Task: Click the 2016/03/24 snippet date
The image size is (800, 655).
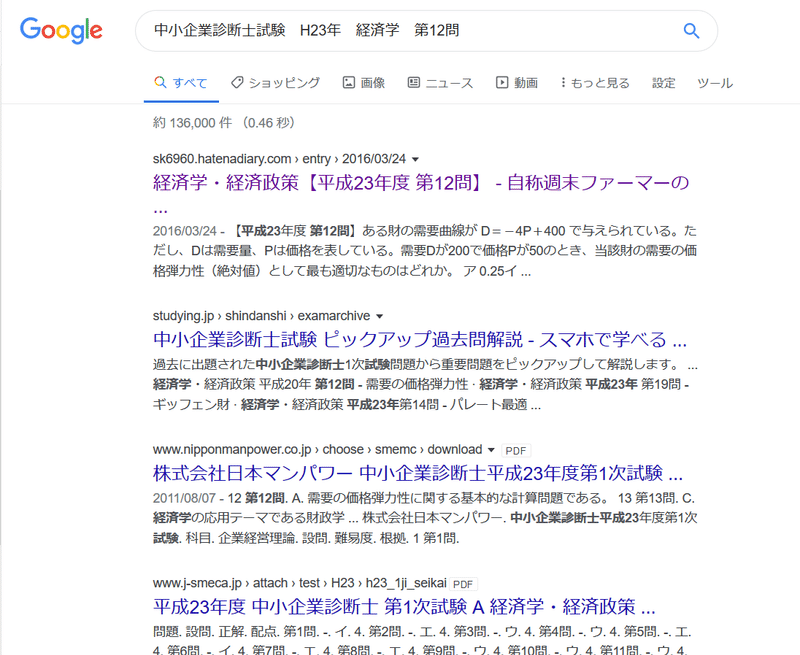Action: (x=185, y=231)
